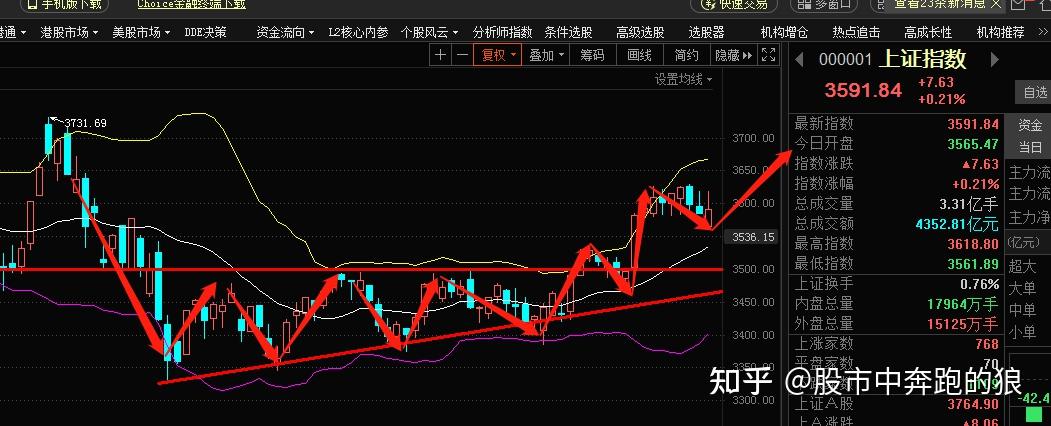The image size is (1051, 426).
Task: Zoom out the chart with minus button
Action: 462,55
